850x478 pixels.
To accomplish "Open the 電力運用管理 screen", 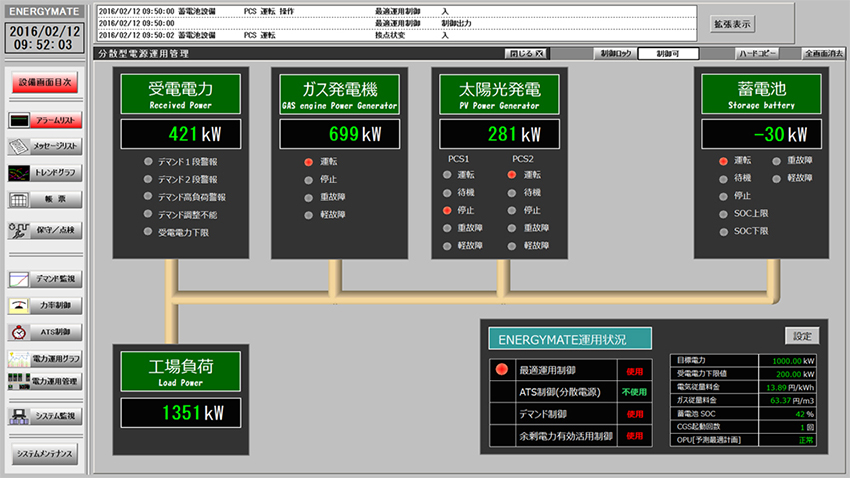I will coord(45,381).
